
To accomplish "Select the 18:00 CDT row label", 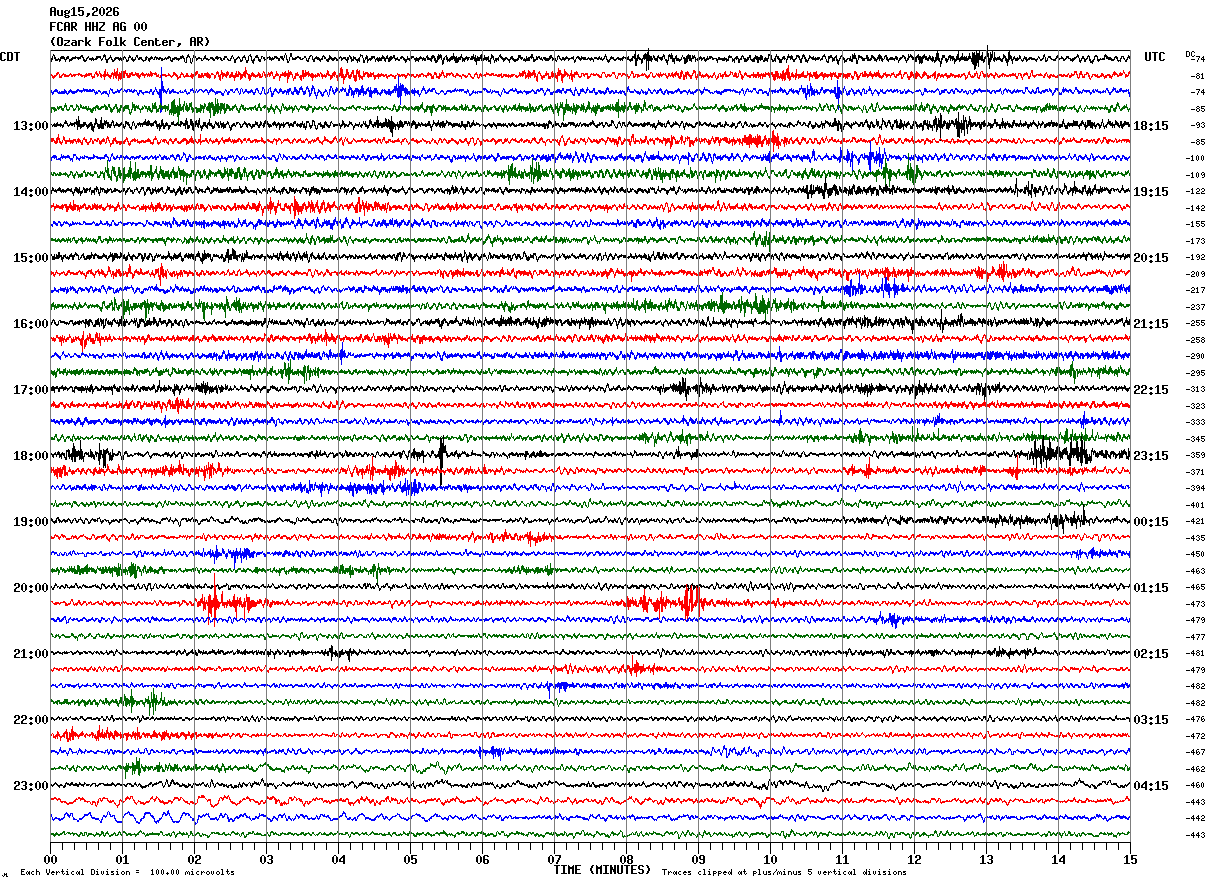I will point(31,456).
